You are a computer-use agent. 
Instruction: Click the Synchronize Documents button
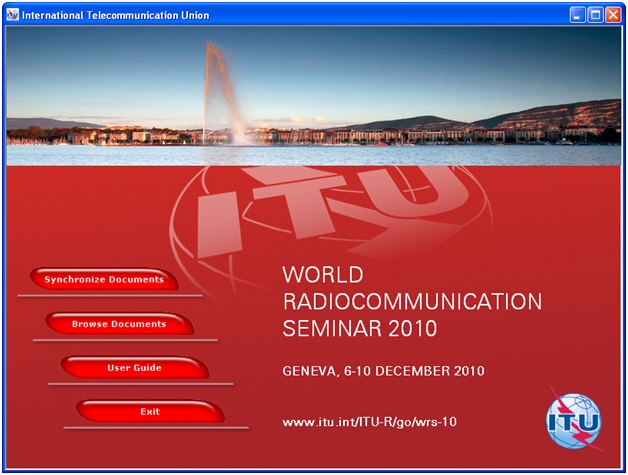click(x=104, y=279)
